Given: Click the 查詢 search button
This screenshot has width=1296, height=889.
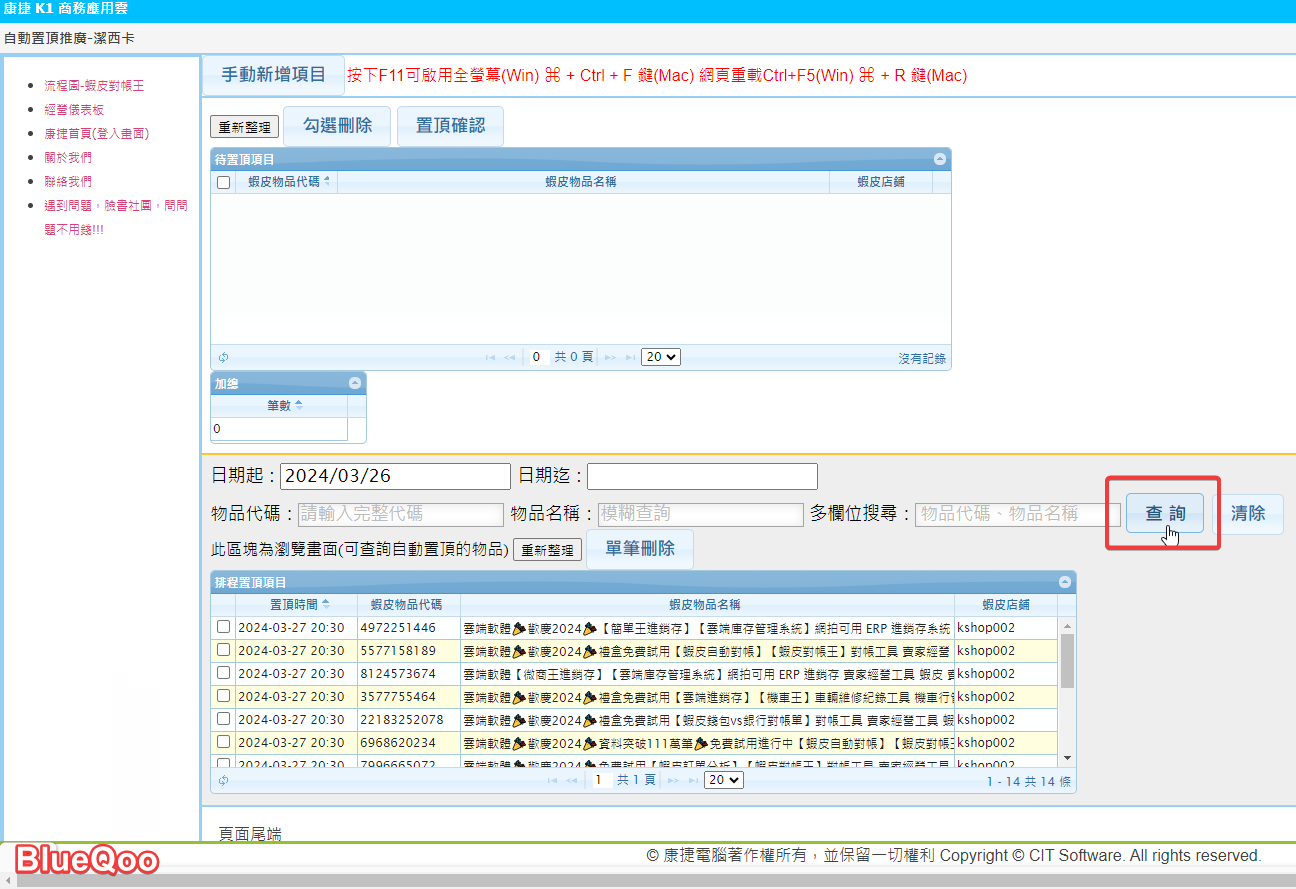Looking at the screenshot, I should click(1164, 514).
